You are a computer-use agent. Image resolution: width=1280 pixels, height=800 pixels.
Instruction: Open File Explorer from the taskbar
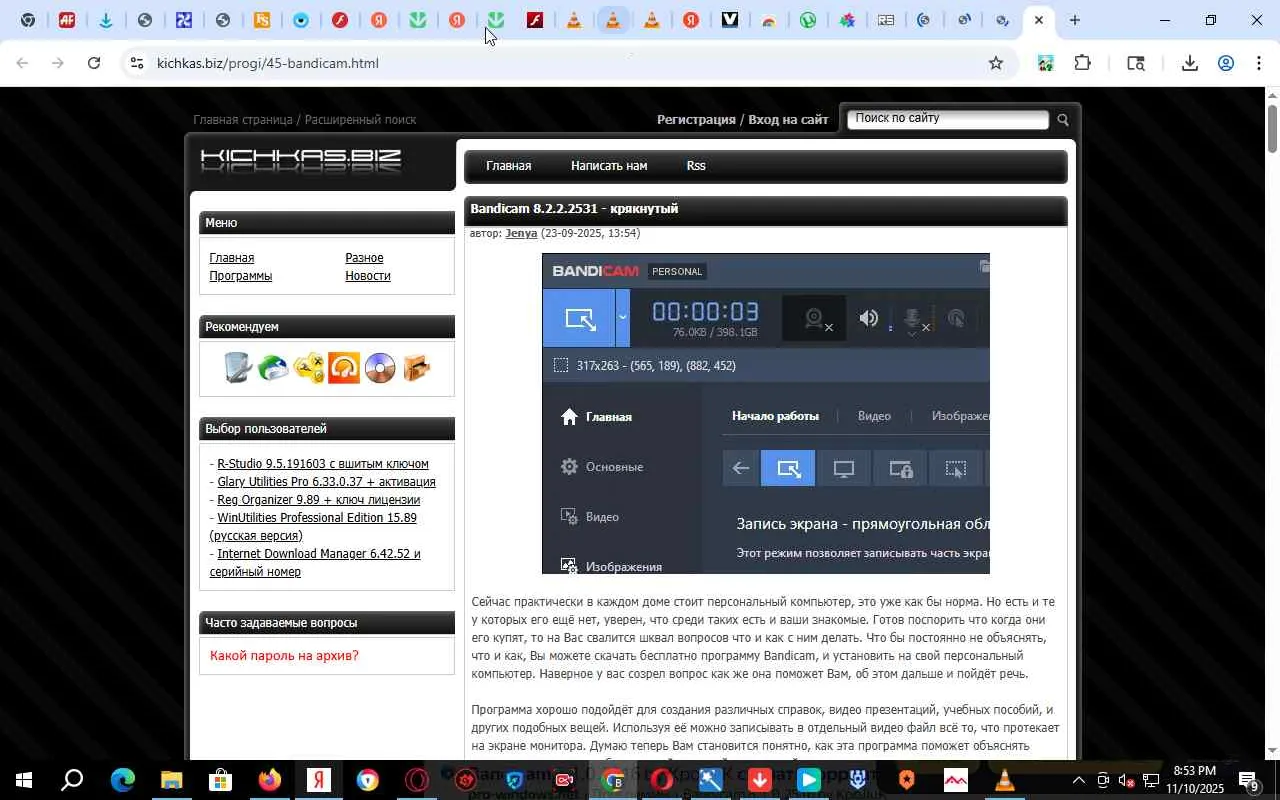(x=171, y=780)
